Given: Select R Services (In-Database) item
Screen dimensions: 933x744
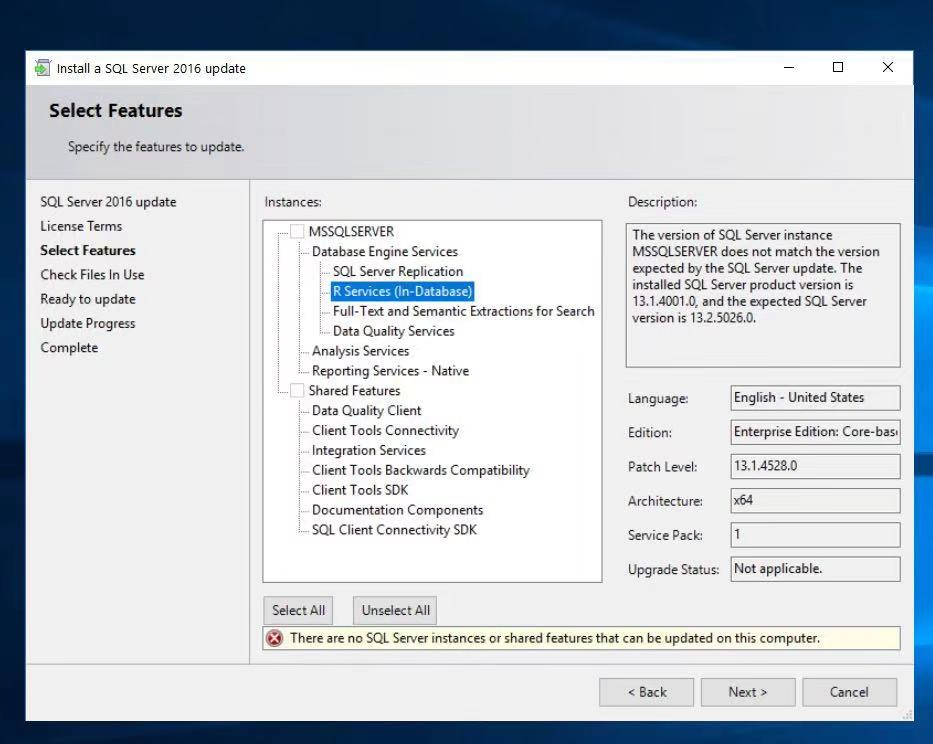Looking at the screenshot, I should click(402, 291).
